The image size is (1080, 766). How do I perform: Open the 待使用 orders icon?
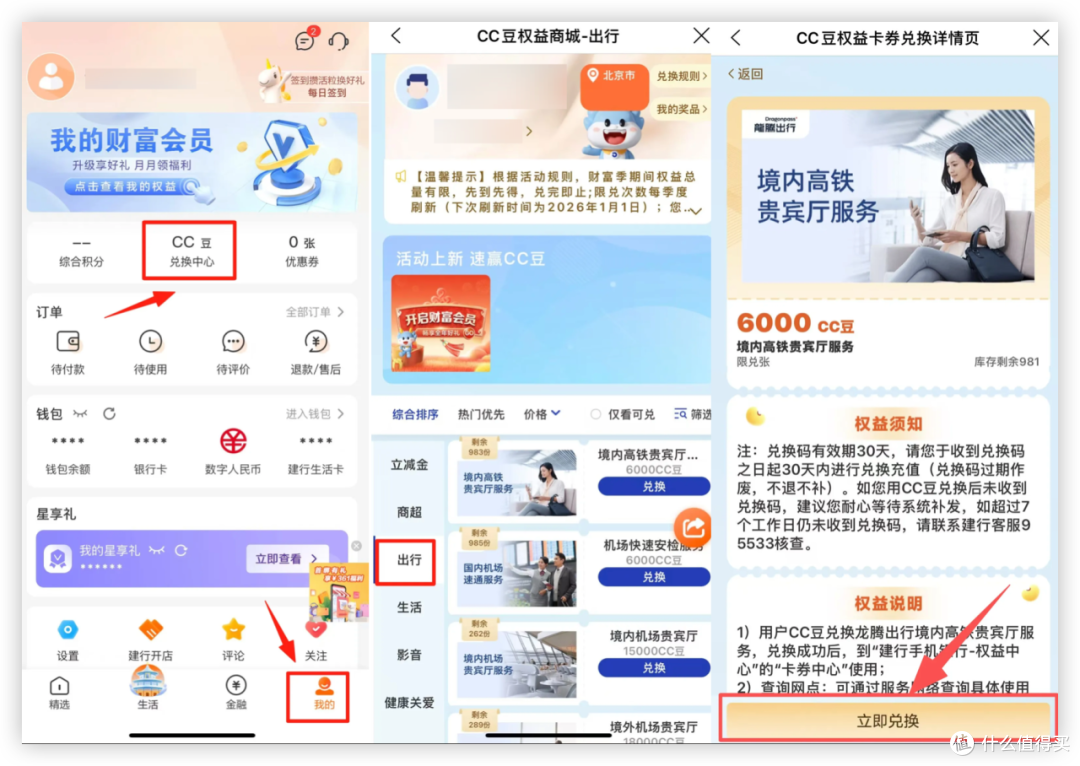(x=150, y=341)
